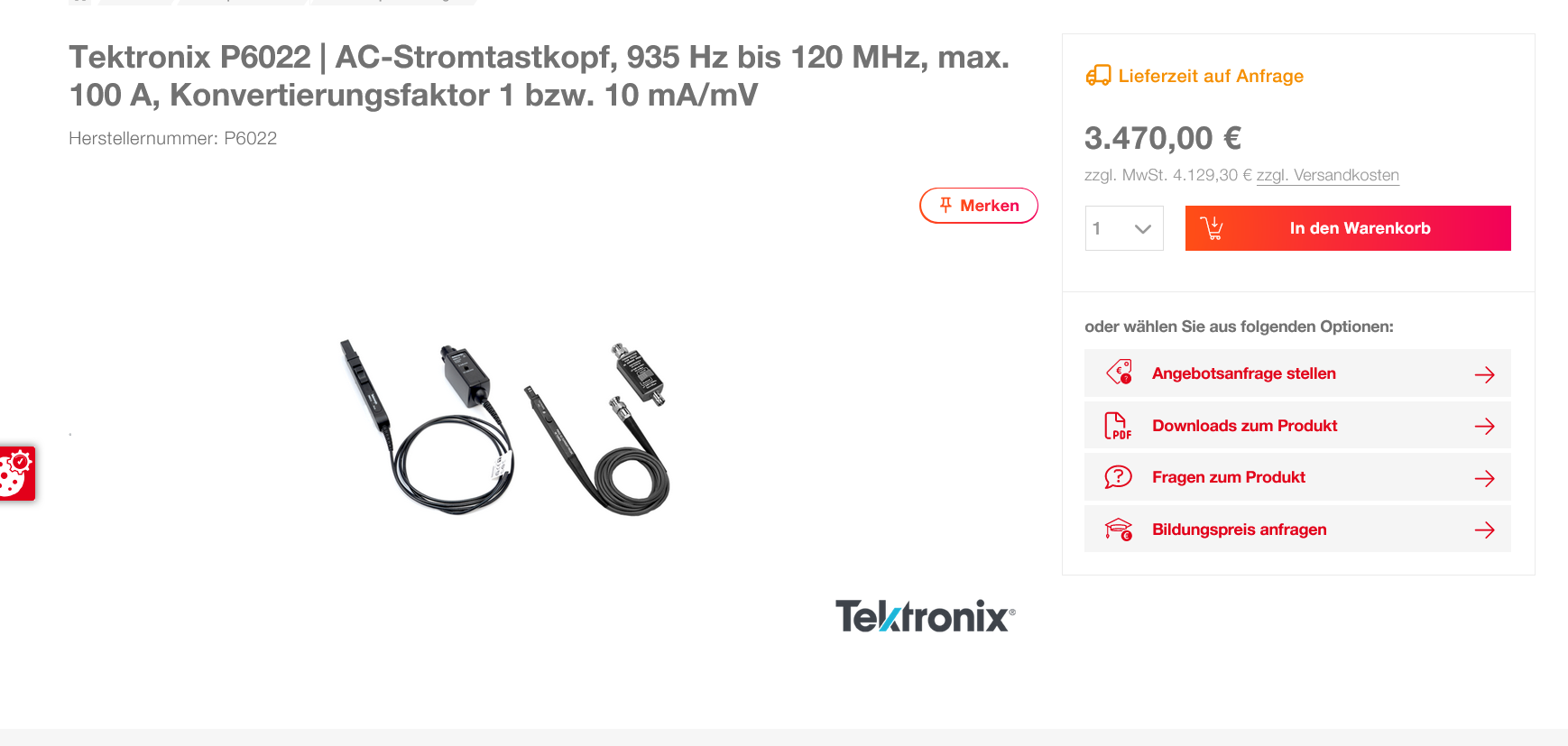
Task: Click the price tag quote icon
Action: 1119,372
